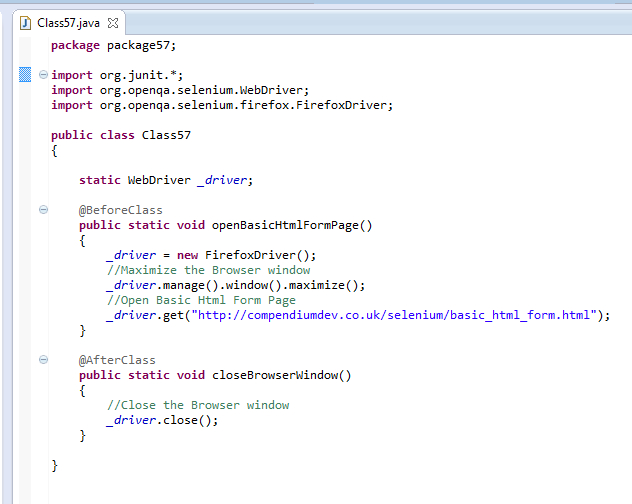Close the Class57.java editor tab
This screenshot has width=632, height=504.
pyautogui.click(x=113, y=23)
